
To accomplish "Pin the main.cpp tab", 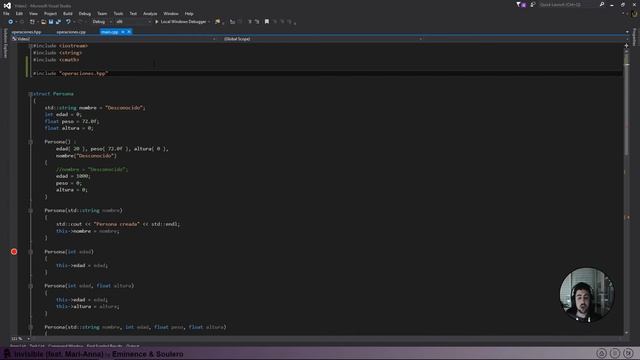I will [x=123, y=32].
